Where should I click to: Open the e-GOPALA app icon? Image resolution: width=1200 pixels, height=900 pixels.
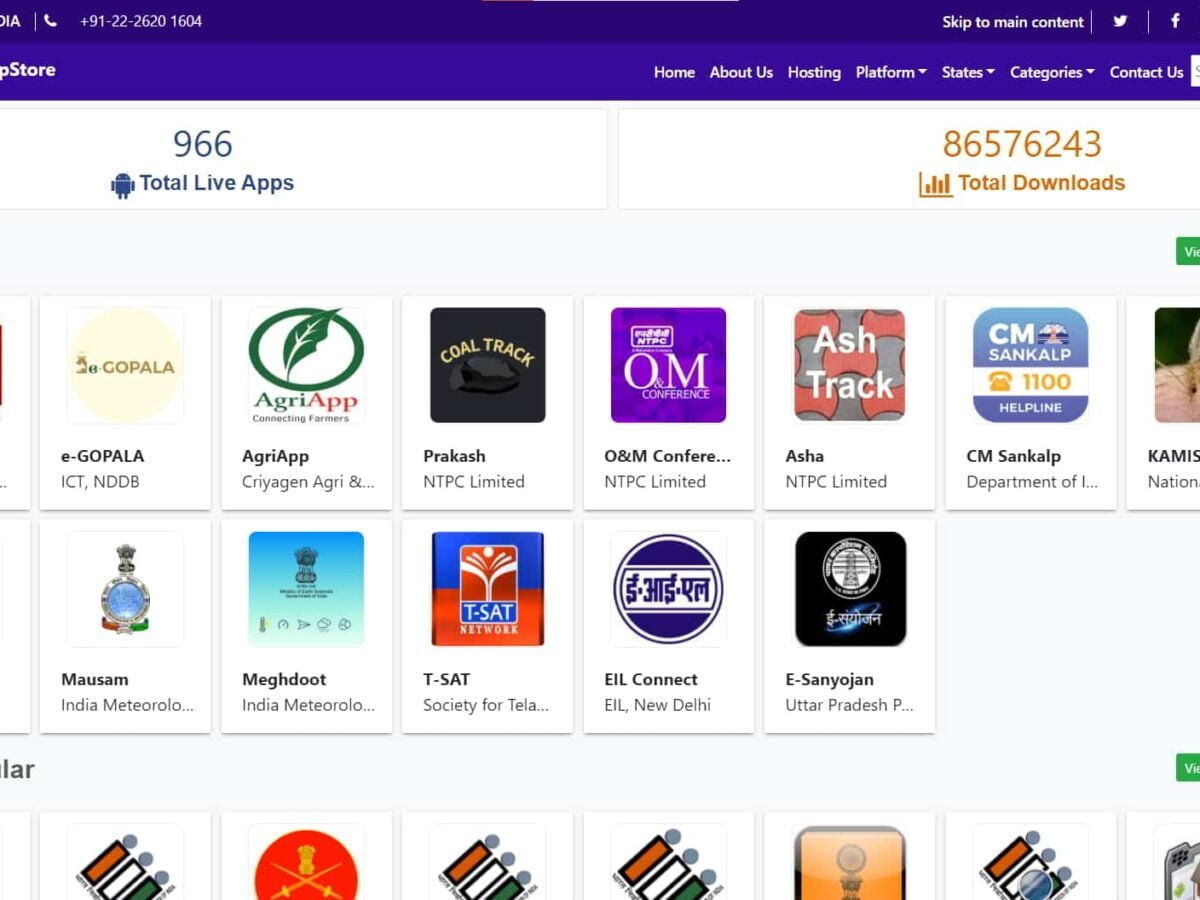click(x=125, y=365)
